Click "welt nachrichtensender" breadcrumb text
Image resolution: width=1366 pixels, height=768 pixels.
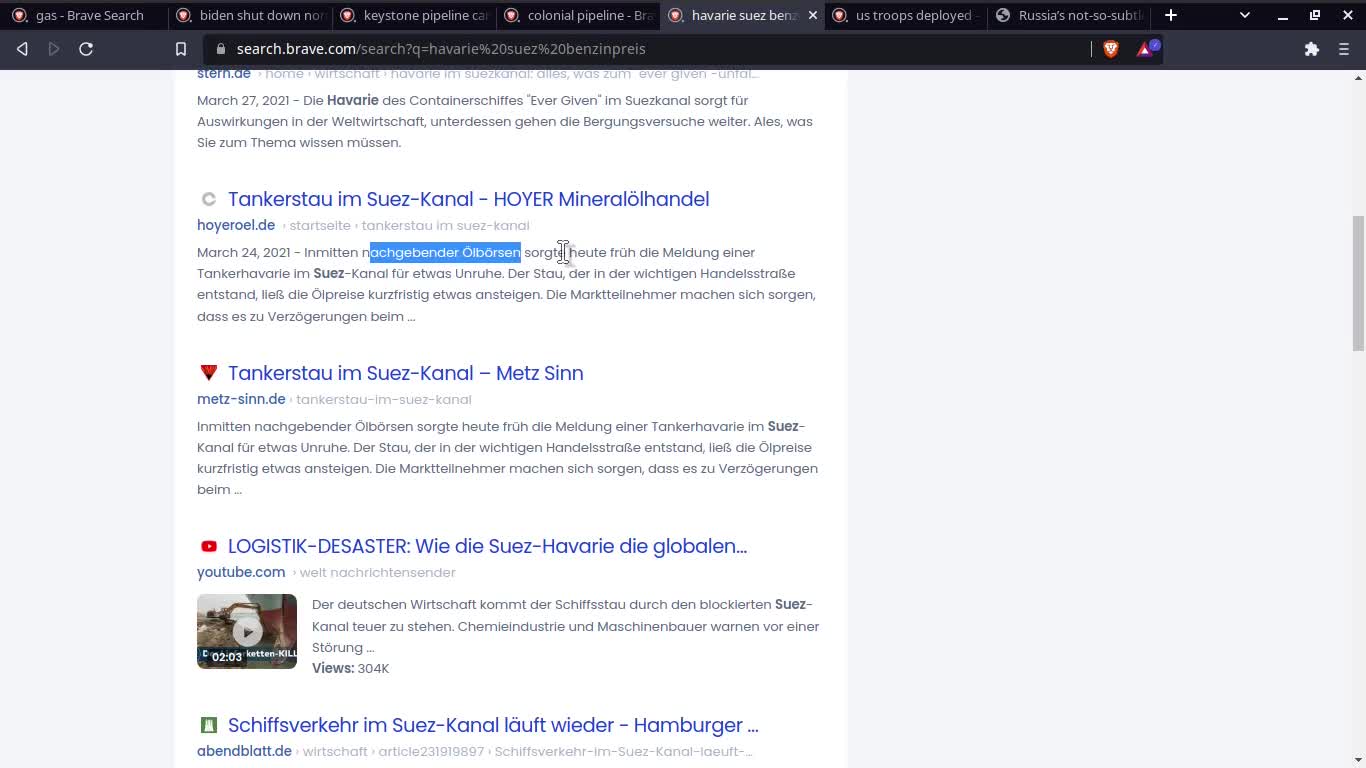point(378,572)
